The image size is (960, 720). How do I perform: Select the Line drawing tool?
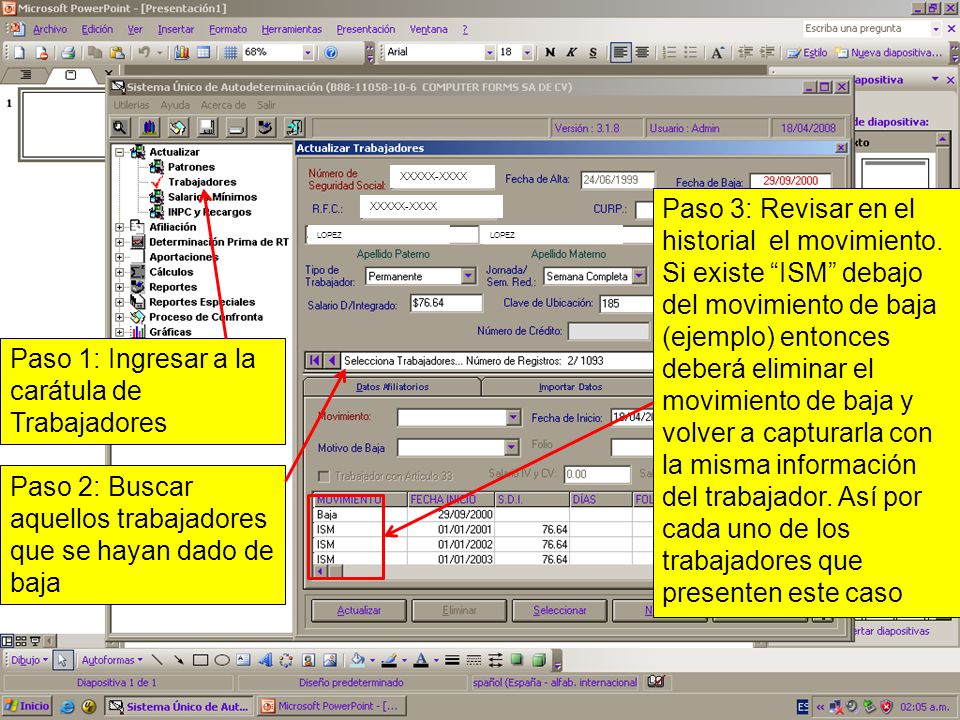tap(157, 660)
